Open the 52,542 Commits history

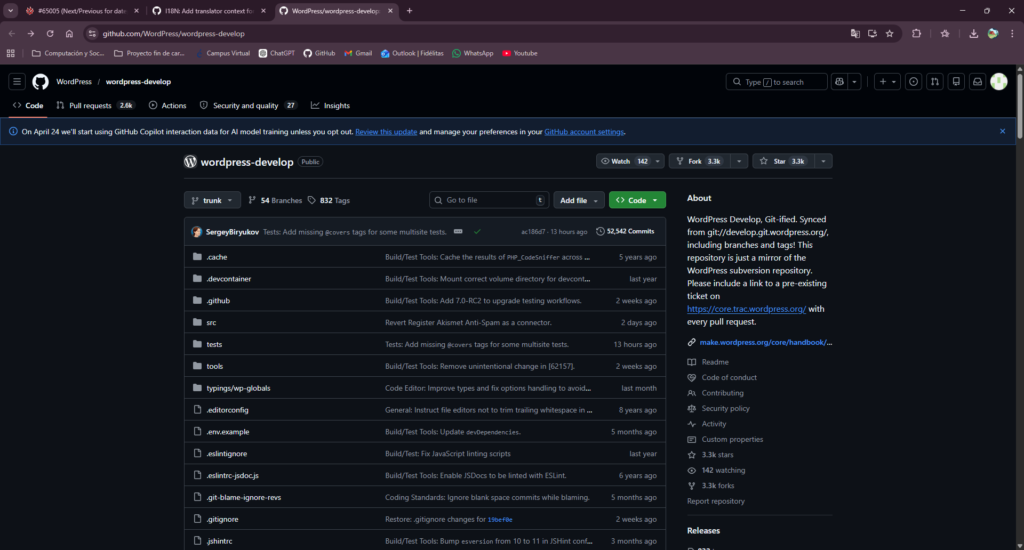pyautogui.click(x=625, y=231)
